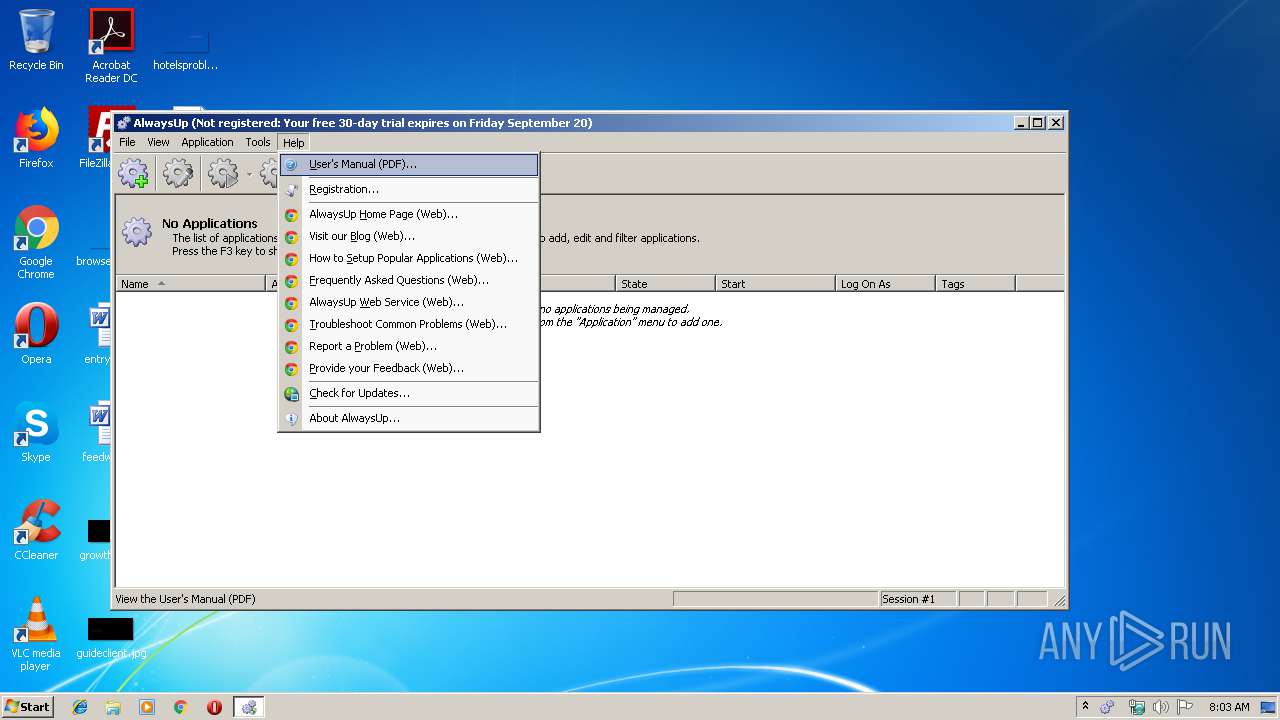Launch Skype from the desktop
This screenshot has height=720, width=1280.
coord(36,432)
